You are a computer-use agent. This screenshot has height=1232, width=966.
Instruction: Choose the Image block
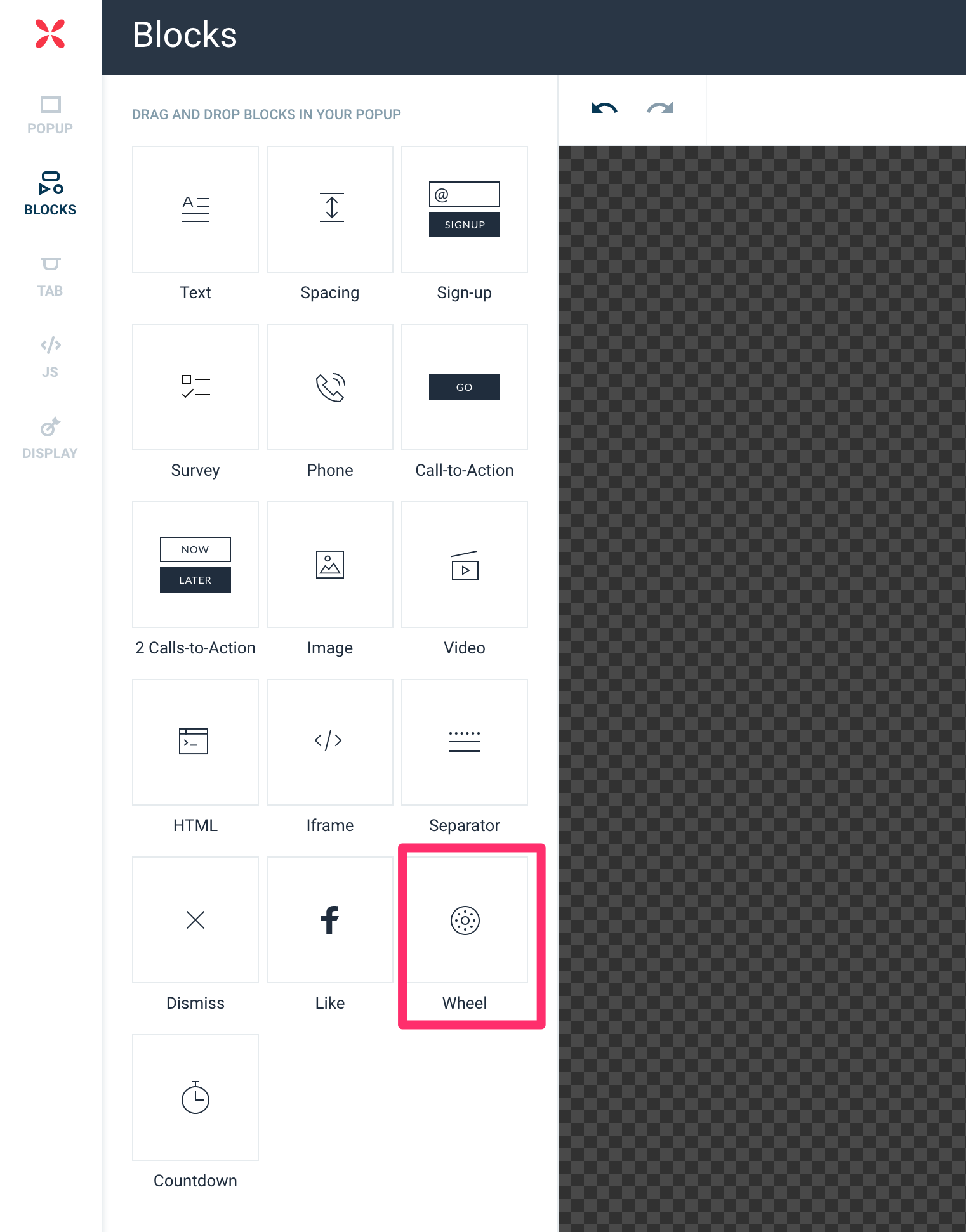(330, 565)
